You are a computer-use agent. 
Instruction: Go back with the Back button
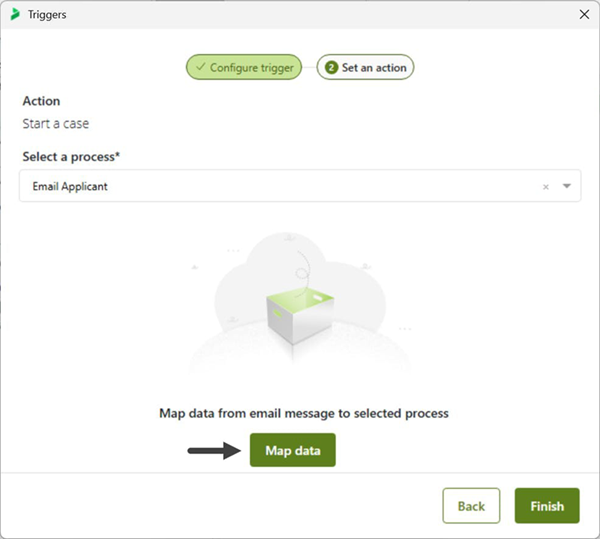471,506
